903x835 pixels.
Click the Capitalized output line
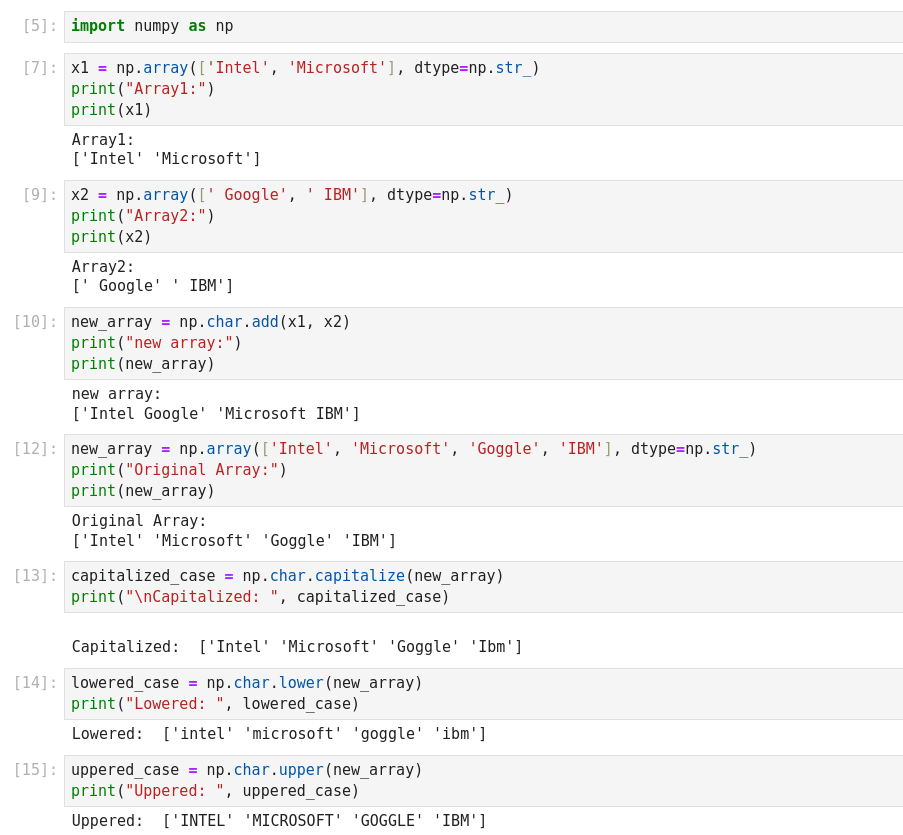point(297,647)
